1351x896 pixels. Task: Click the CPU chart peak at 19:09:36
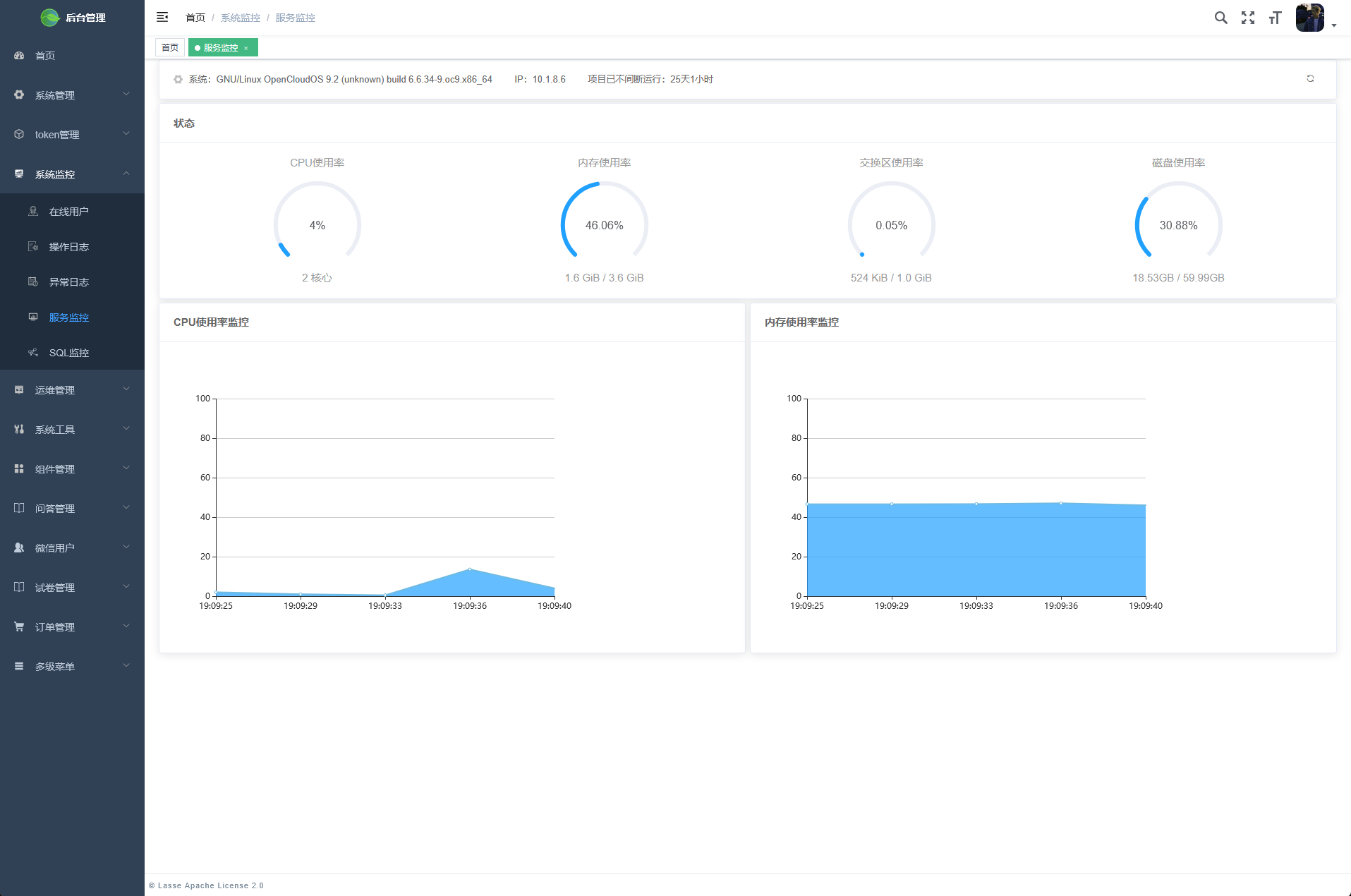[470, 569]
